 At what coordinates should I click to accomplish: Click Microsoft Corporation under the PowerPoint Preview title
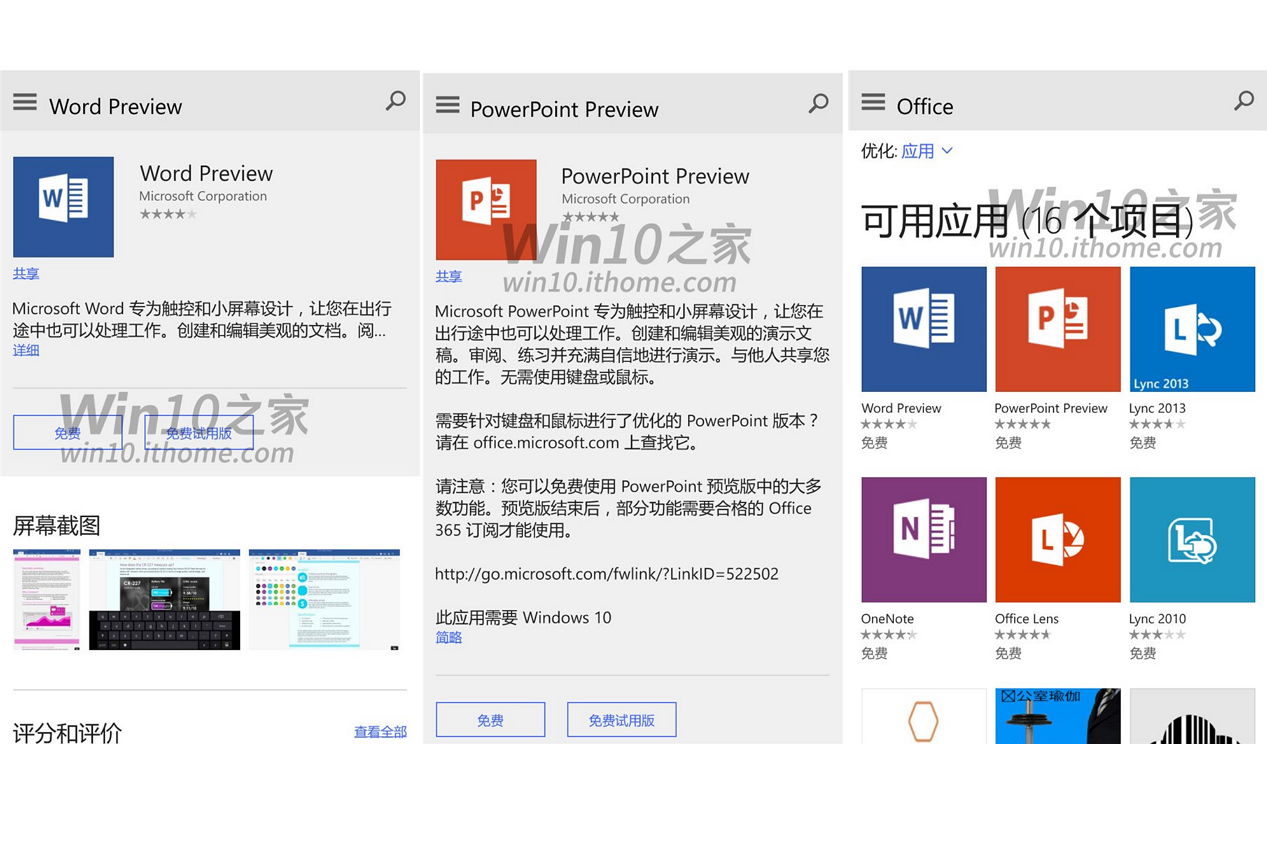(x=626, y=199)
